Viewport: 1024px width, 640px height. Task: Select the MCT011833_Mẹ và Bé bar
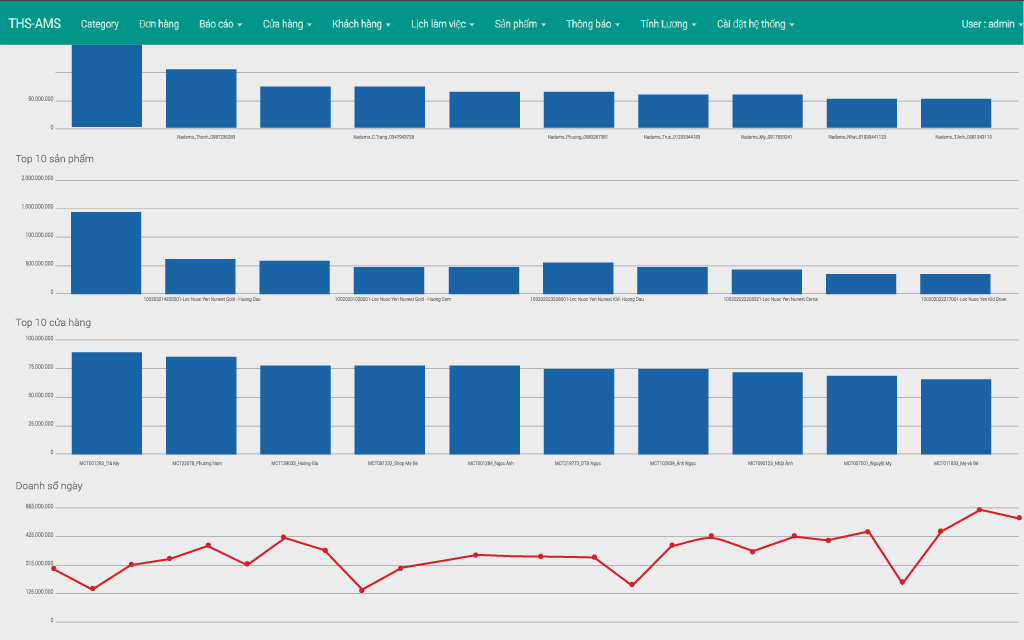tap(956, 418)
